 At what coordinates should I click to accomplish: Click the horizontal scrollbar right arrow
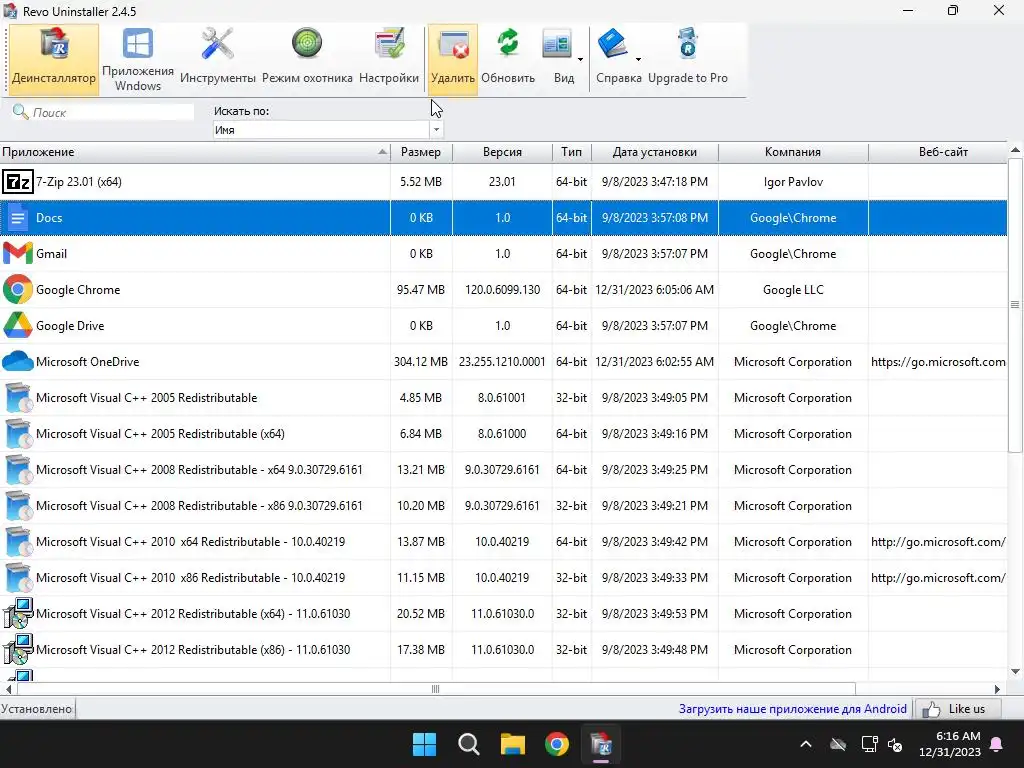point(997,689)
